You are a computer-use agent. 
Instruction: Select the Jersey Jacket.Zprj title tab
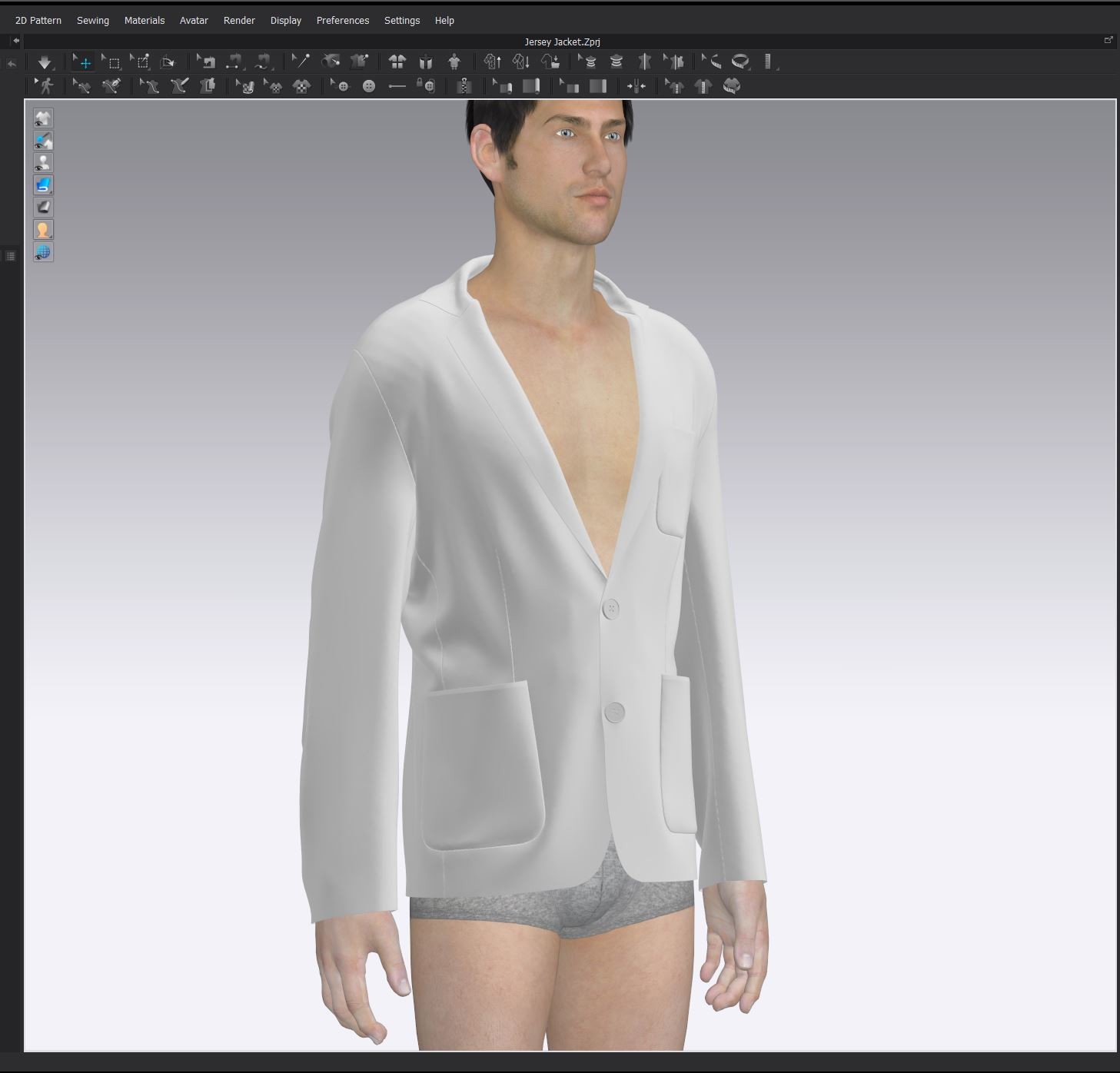(562, 42)
